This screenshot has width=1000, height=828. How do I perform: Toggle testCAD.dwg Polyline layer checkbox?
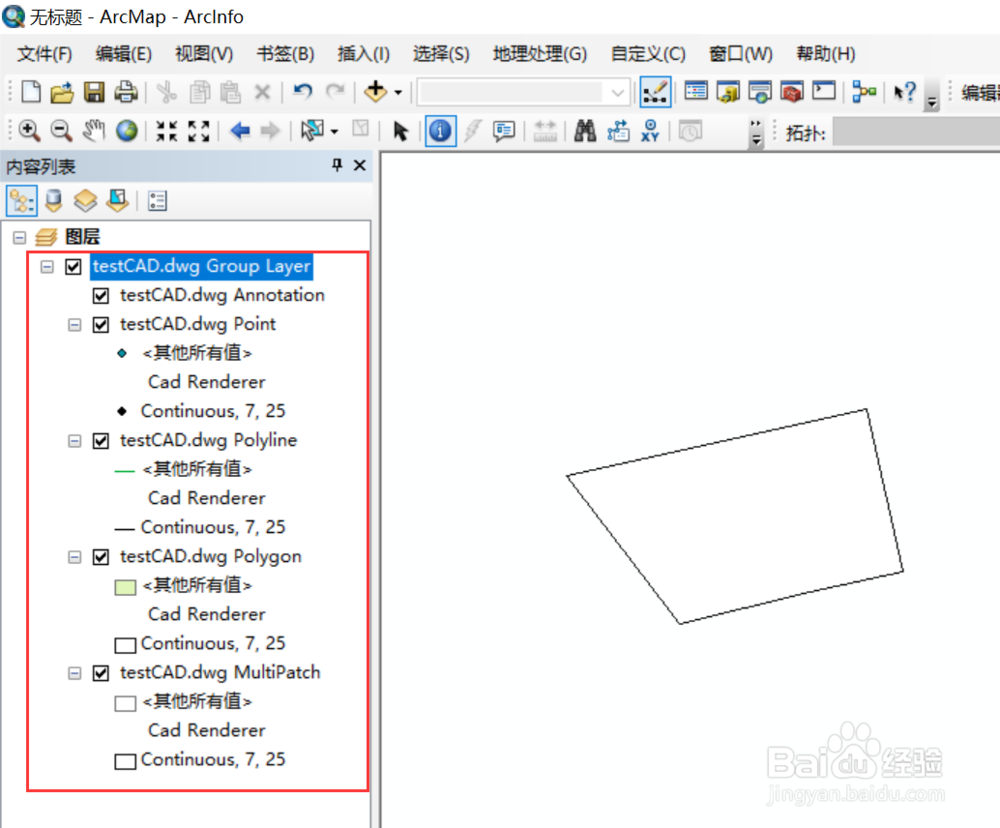pos(101,441)
